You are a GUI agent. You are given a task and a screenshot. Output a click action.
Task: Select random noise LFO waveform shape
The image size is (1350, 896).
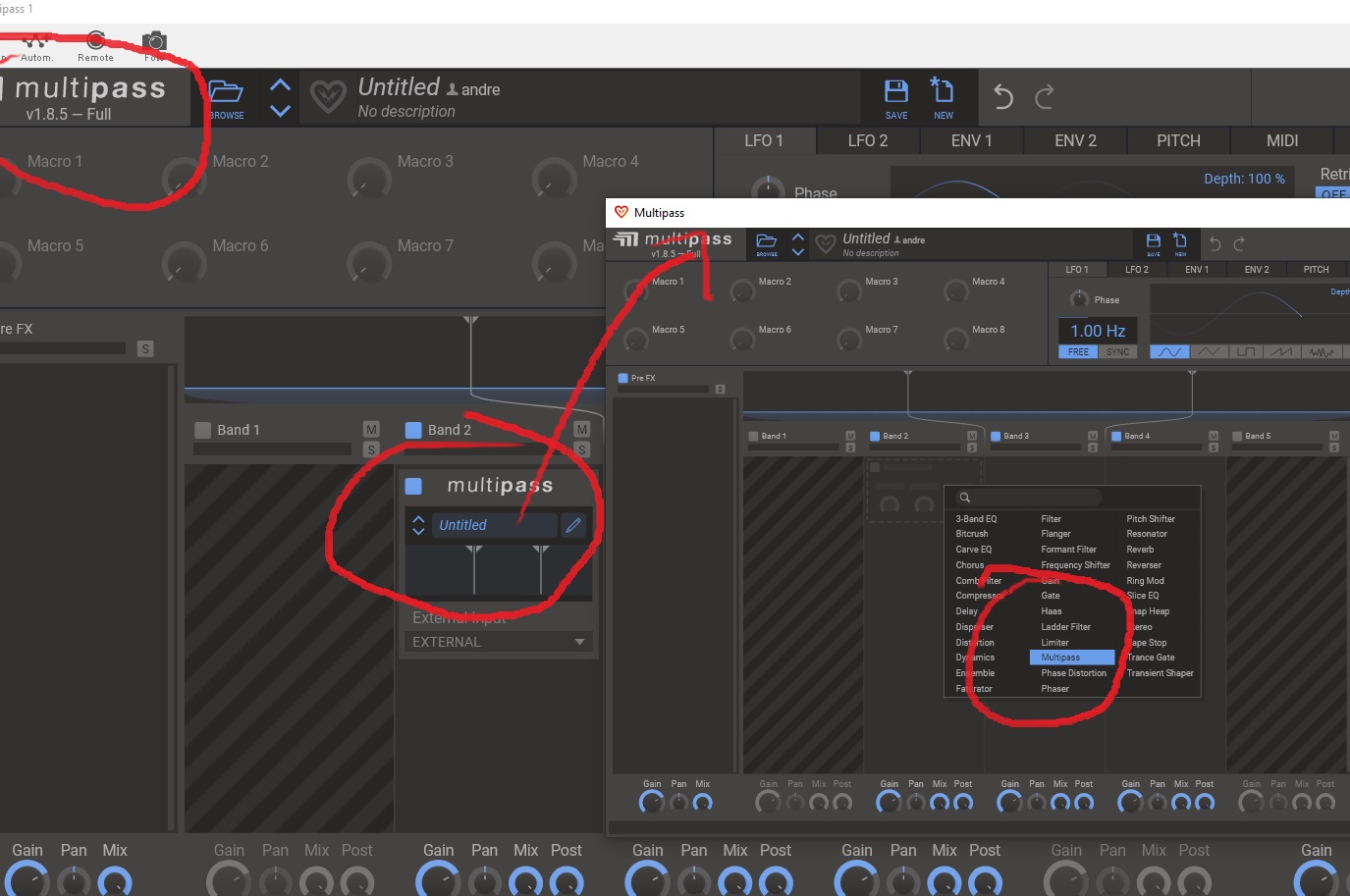pyautogui.click(x=1321, y=352)
